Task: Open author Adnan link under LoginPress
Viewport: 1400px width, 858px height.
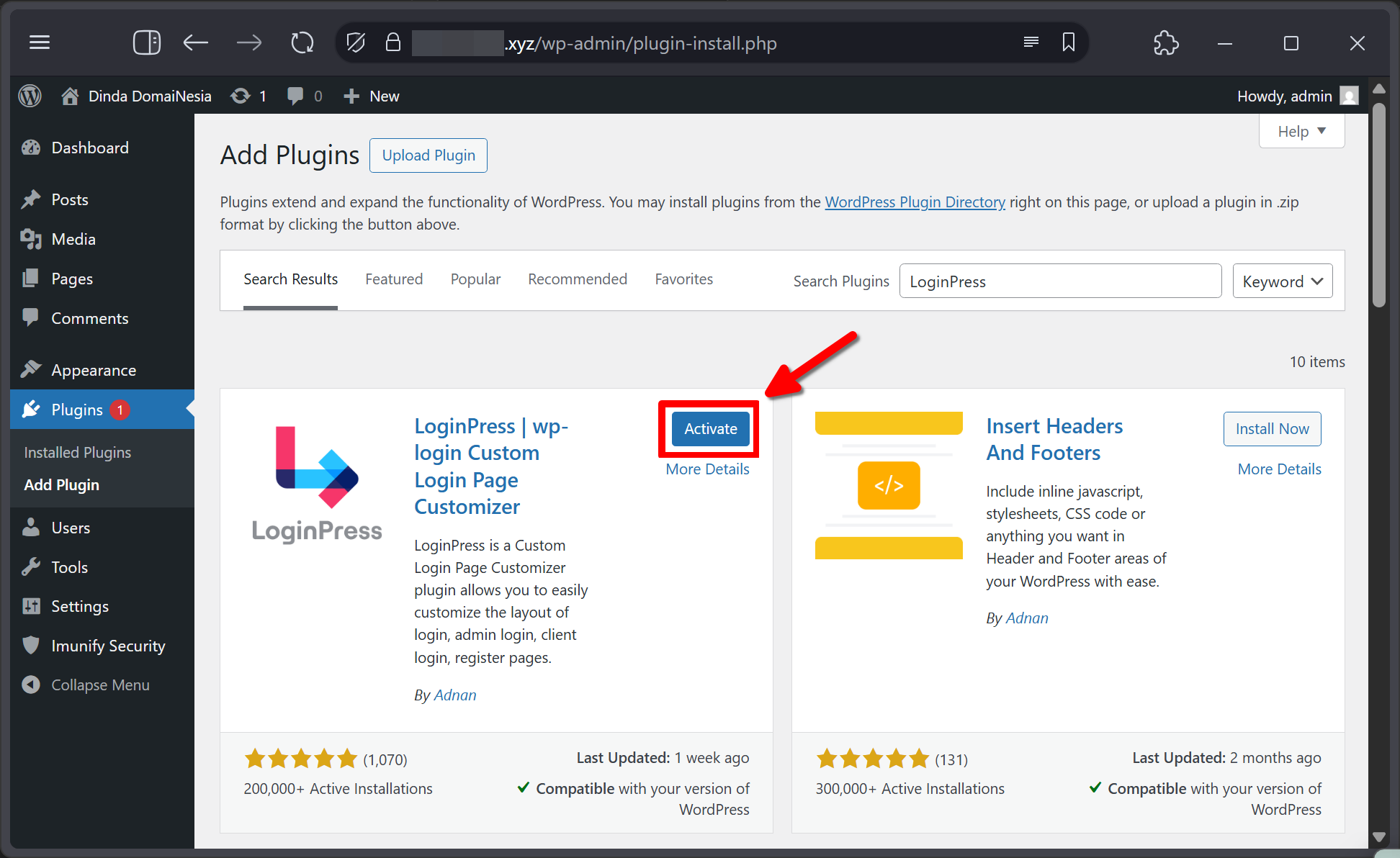Action: point(455,695)
